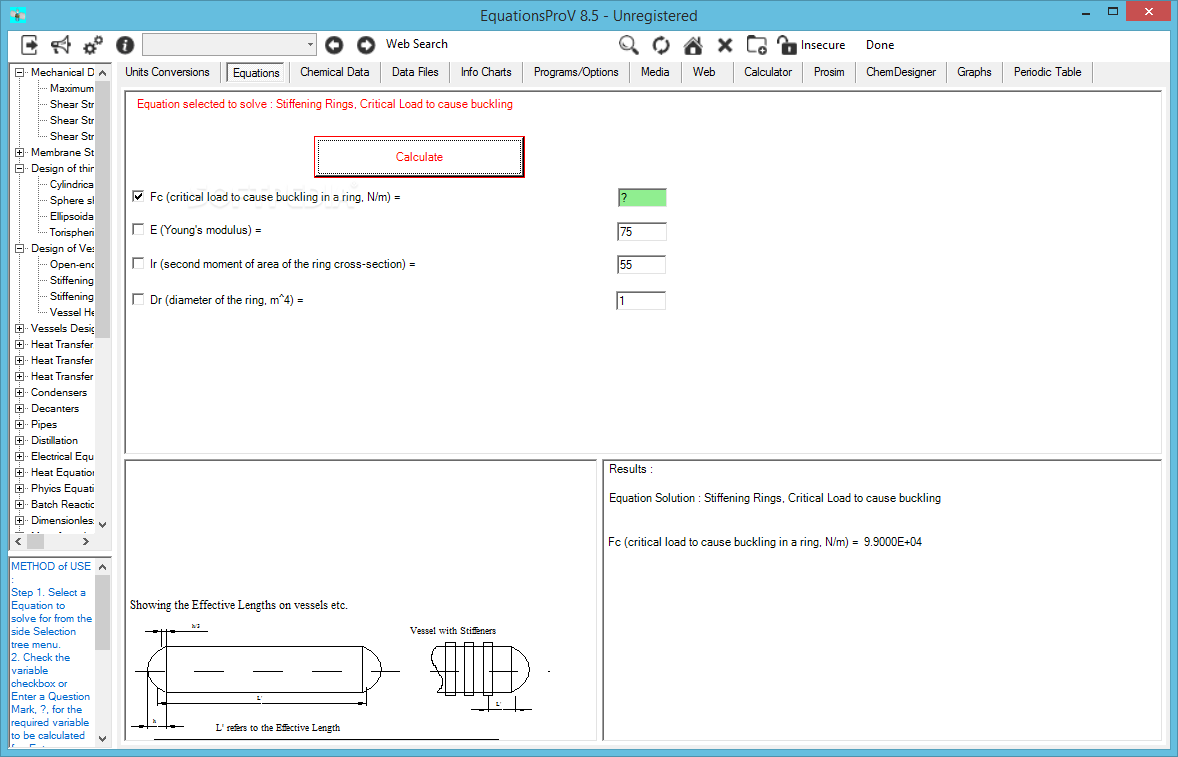This screenshot has height=757, width=1178.
Task: Select the Torispherical tree item
Action: pyautogui.click(x=71, y=233)
